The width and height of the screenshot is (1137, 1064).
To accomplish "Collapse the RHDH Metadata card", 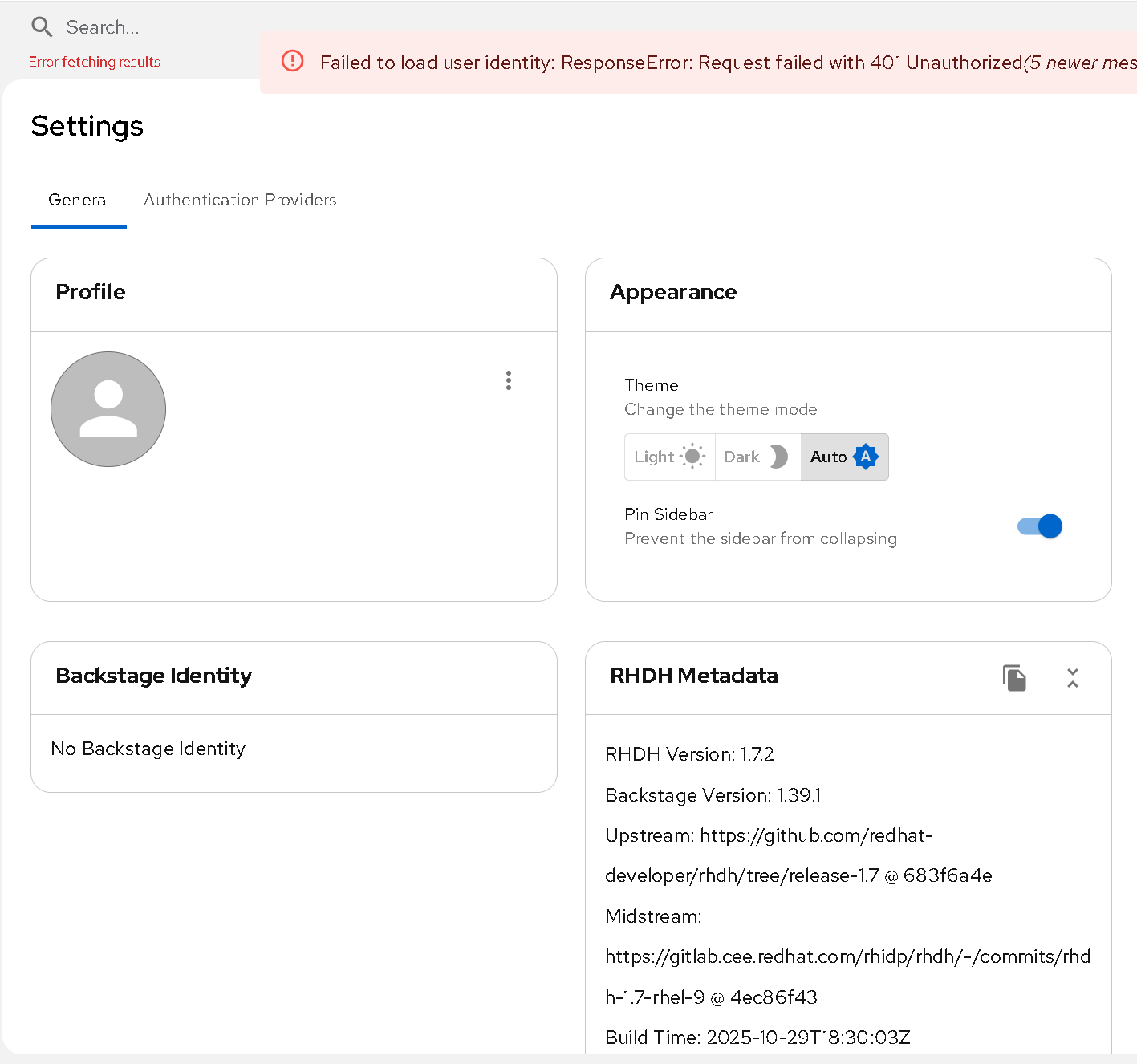I will (x=1073, y=678).
